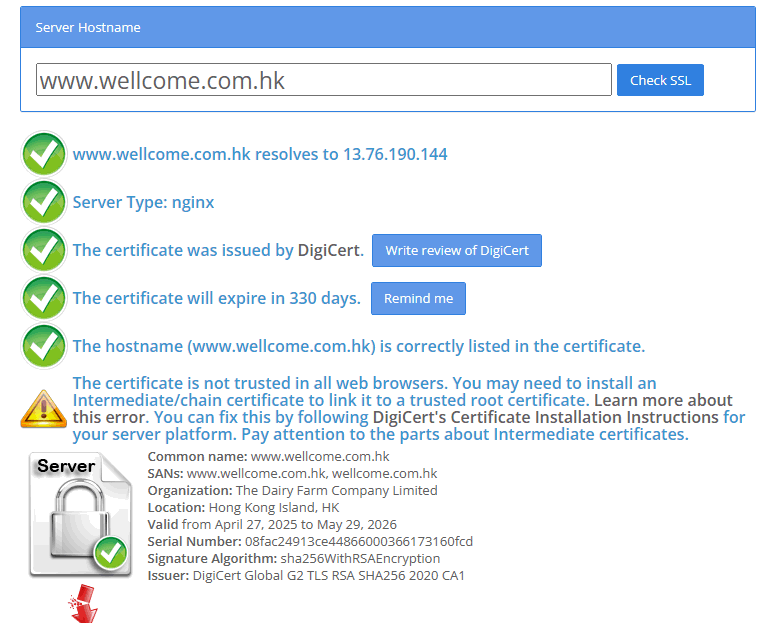Click the resolves to 13.76.190.144 result text
The height and width of the screenshot is (623, 779).
pyautogui.click(x=260, y=154)
